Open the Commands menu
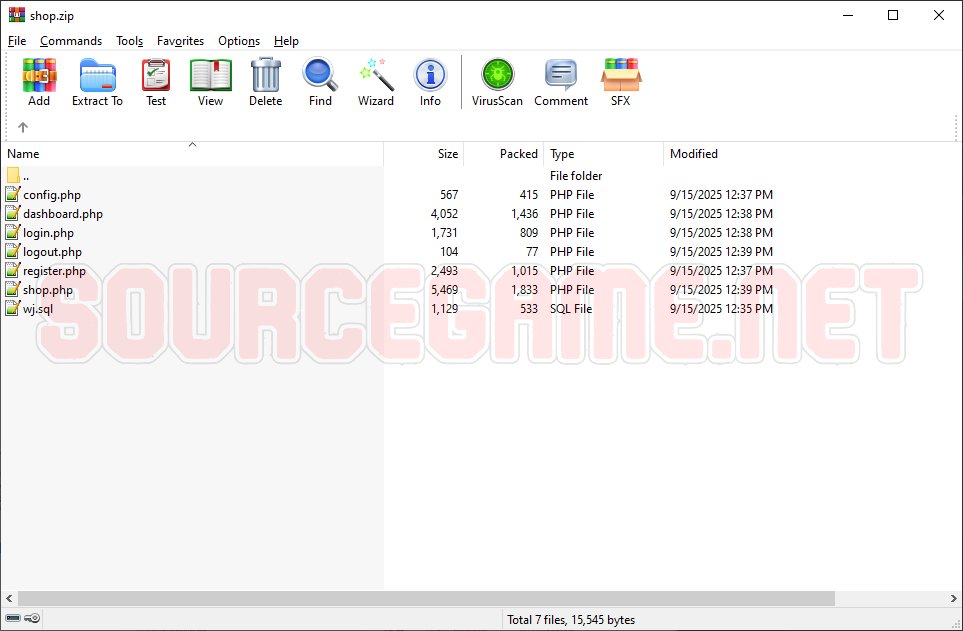The width and height of the screenshot is (963, 631). (71, 41)
